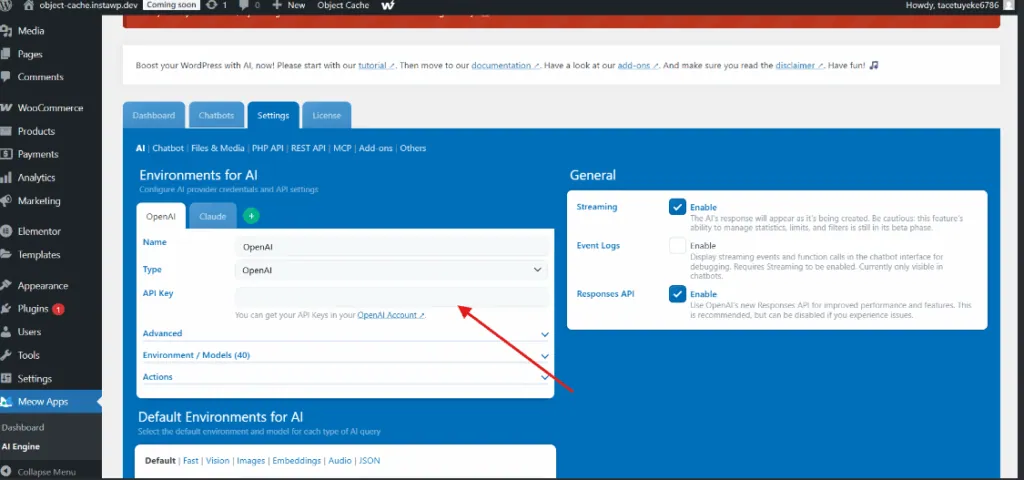
Task: Open AI Engine submenu item
Action: tap(21, 447)
